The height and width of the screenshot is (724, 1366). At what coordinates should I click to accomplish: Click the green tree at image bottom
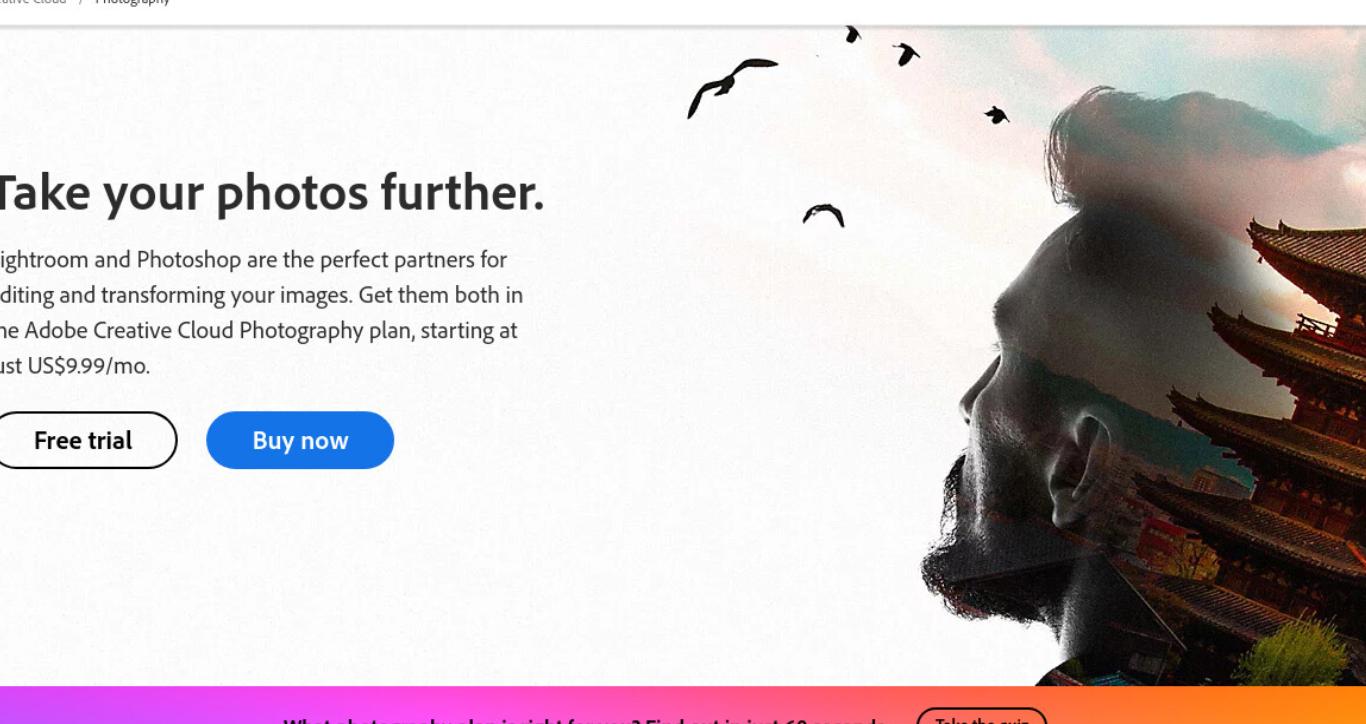point(1305,652)
